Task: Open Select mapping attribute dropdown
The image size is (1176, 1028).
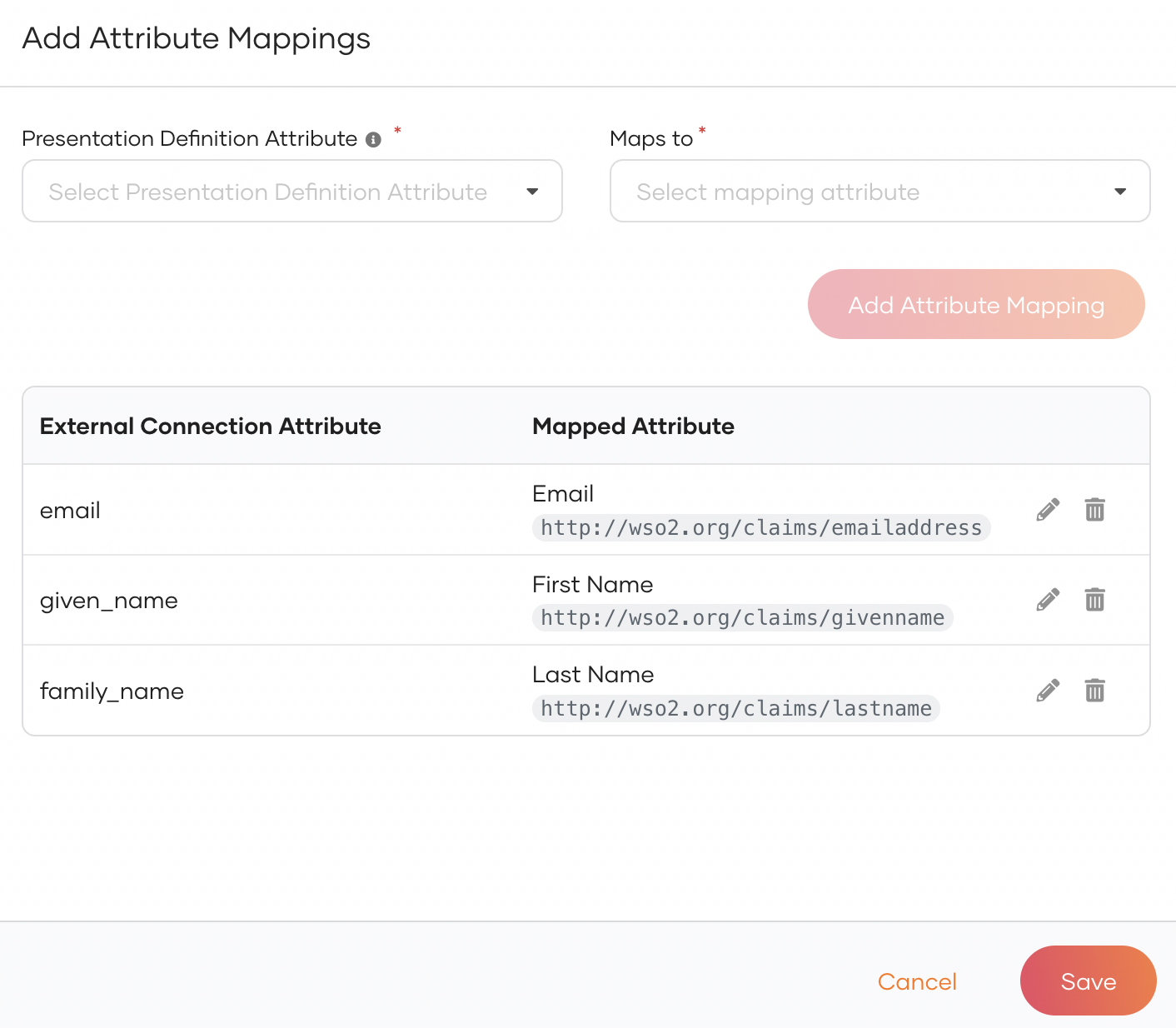Action: point(880,191)
